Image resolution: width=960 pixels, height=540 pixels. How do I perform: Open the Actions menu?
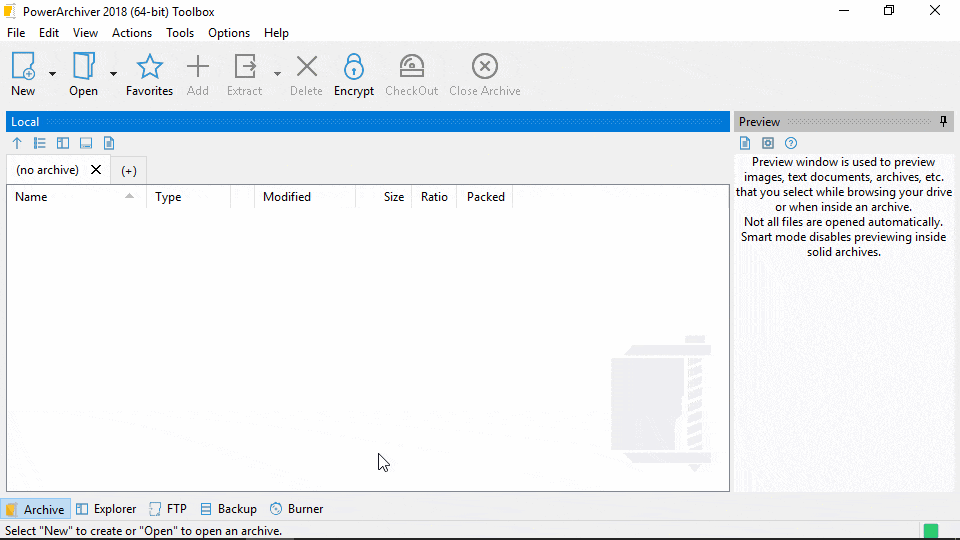(132, 33)
